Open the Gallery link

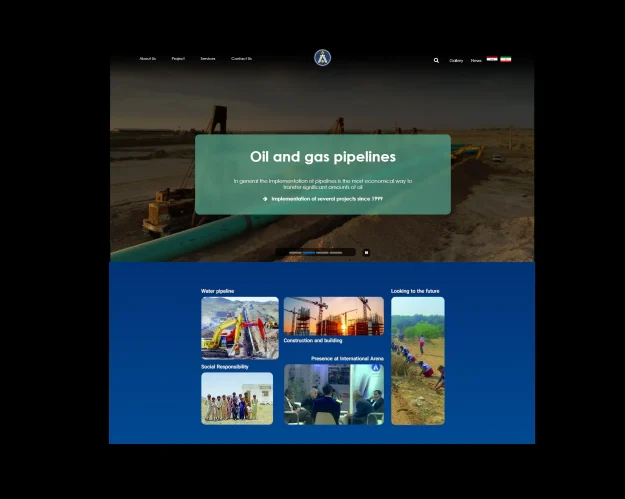click(x=456, y=60)
